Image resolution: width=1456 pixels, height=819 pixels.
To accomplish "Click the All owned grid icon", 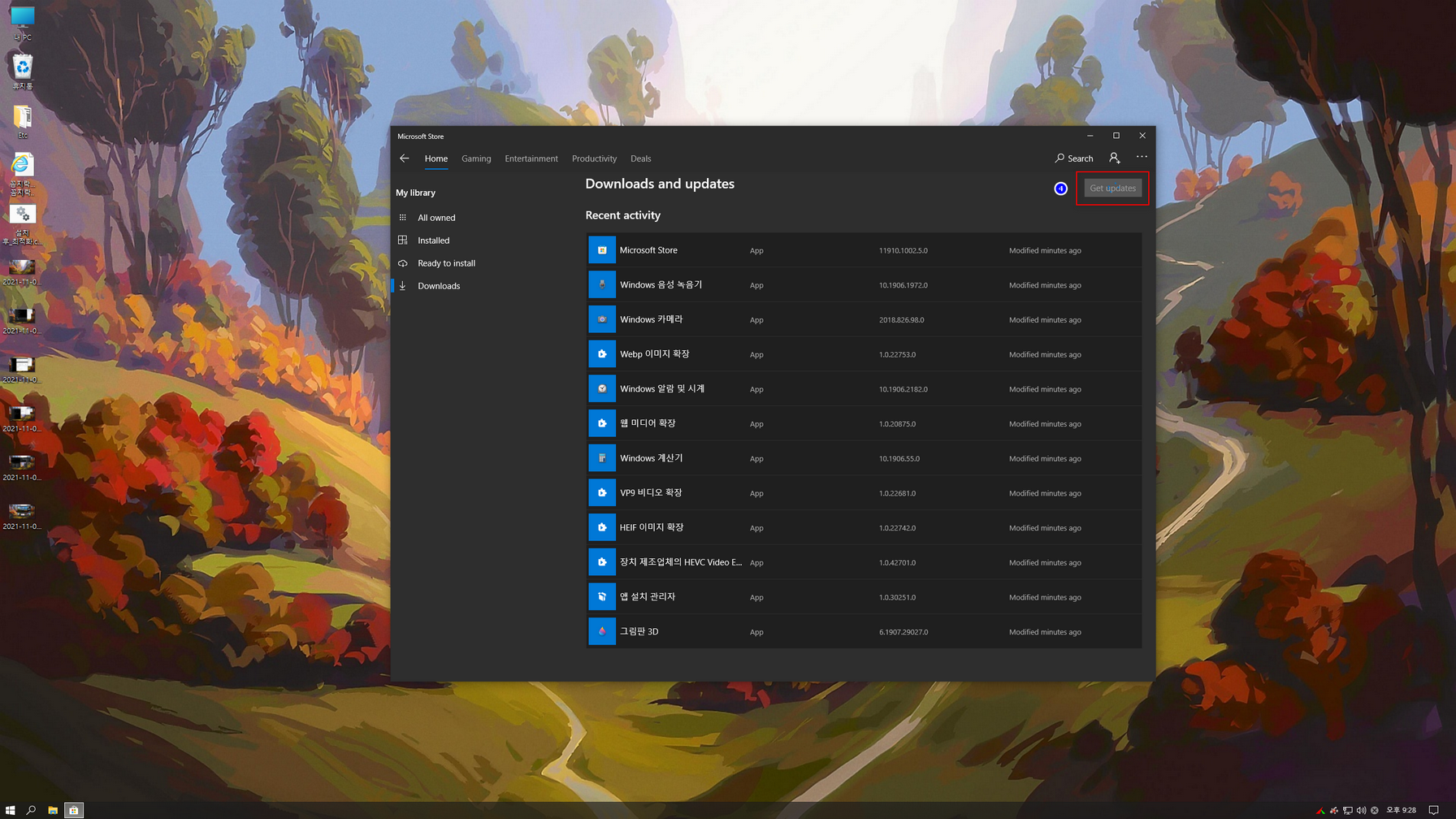I will [x=402, y=218].
